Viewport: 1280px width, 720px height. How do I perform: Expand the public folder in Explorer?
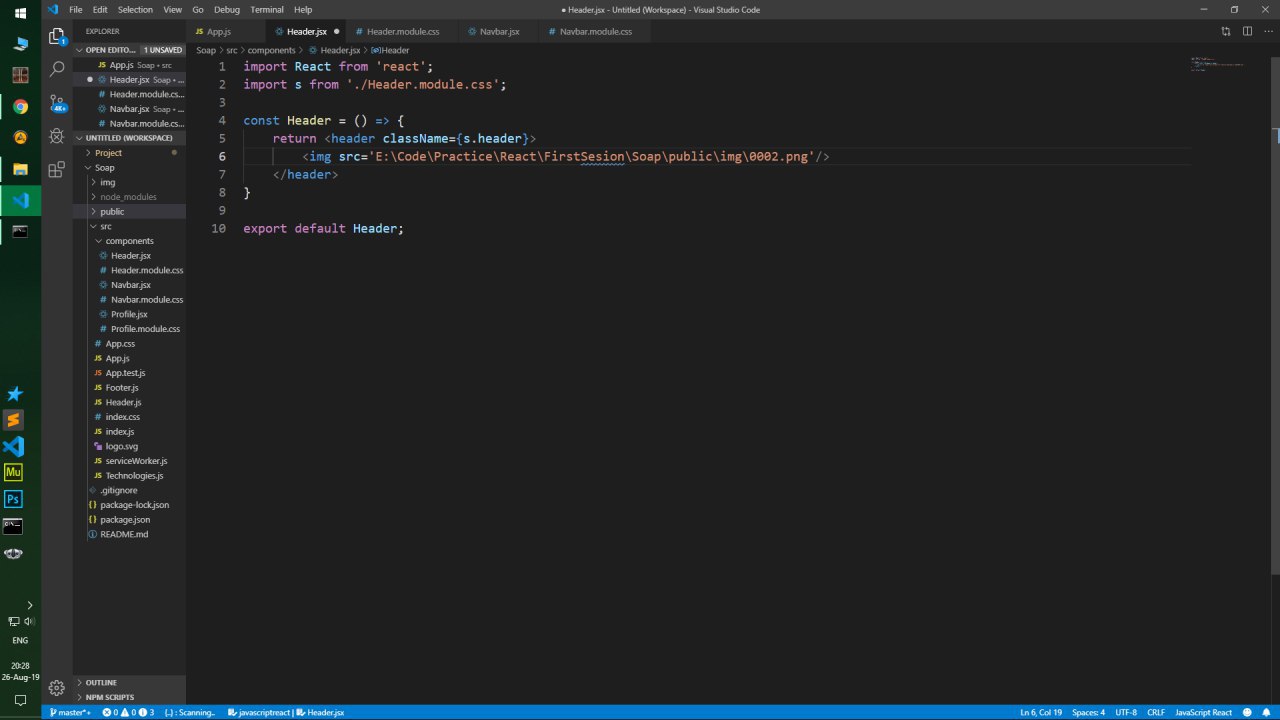[x=112, y=212]
